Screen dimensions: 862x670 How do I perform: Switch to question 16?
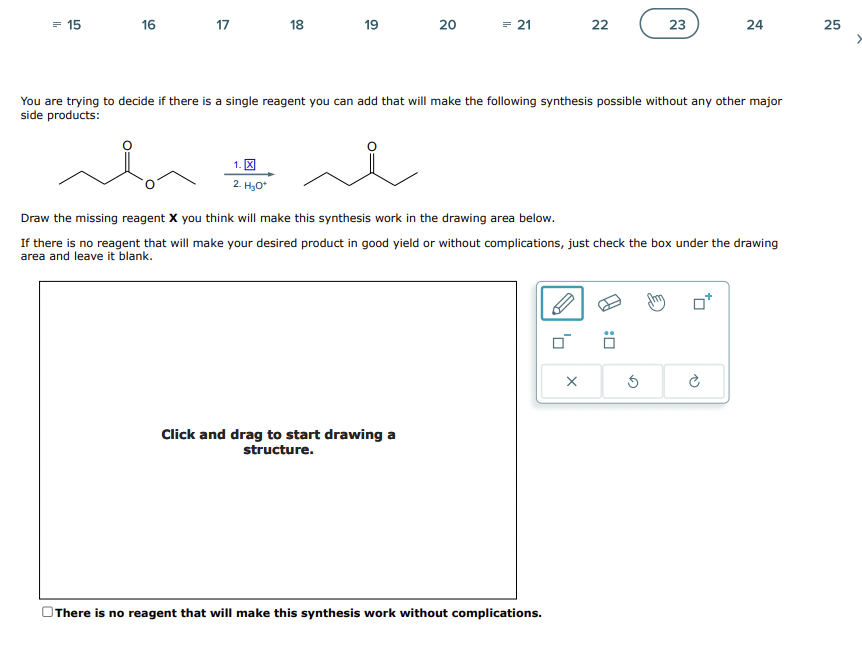pos(148,24)
